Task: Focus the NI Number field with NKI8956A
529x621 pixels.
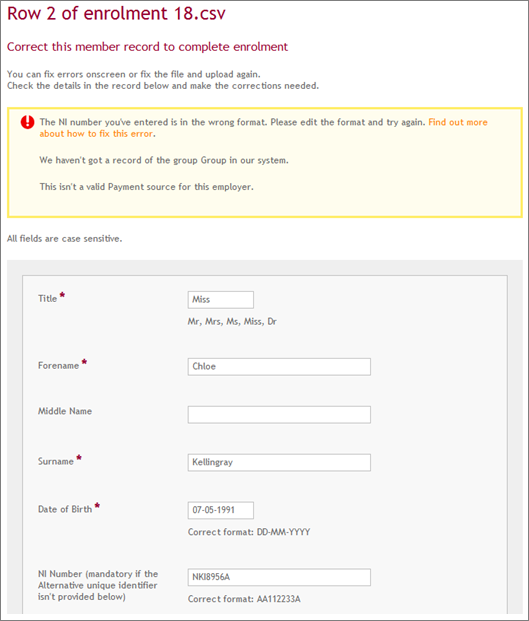Action: pyautogui.click(x=279, y=577)
